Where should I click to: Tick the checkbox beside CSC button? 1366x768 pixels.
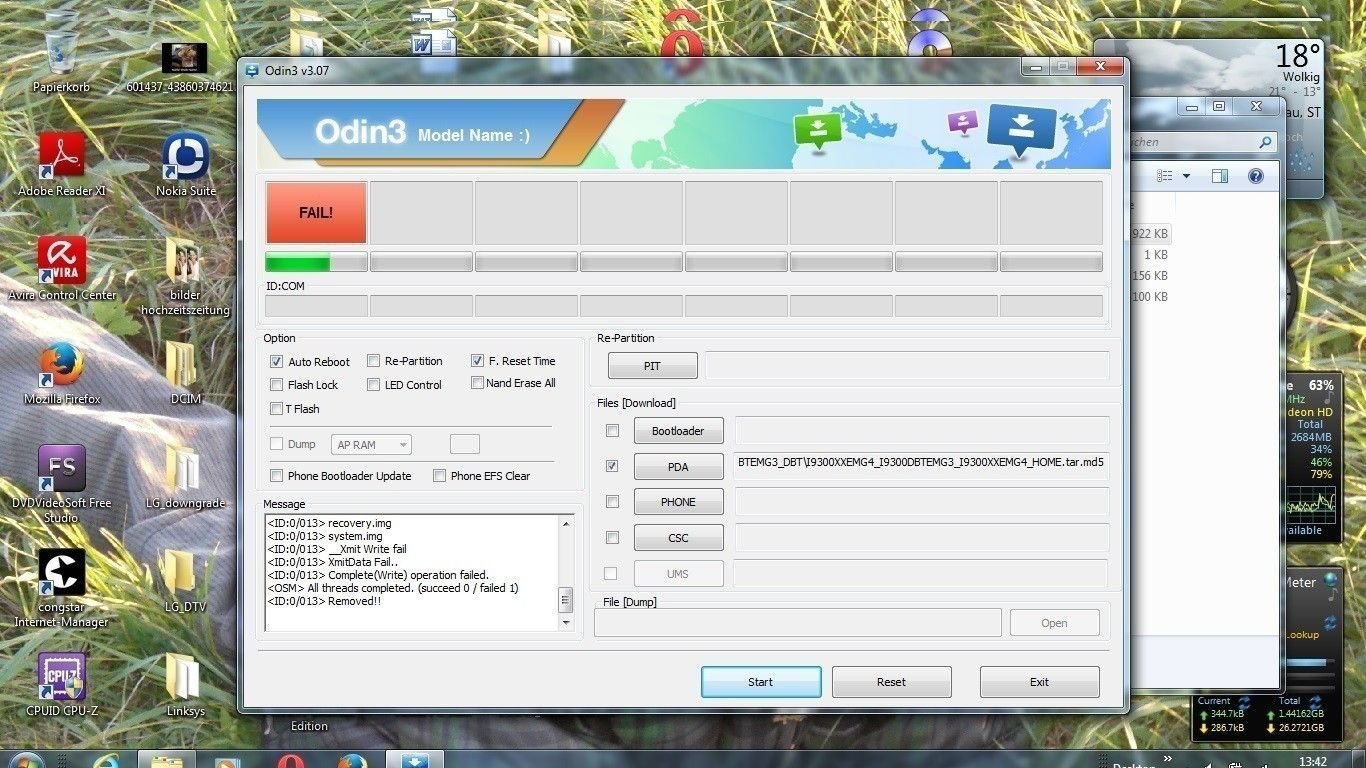[x=612, y=537]
